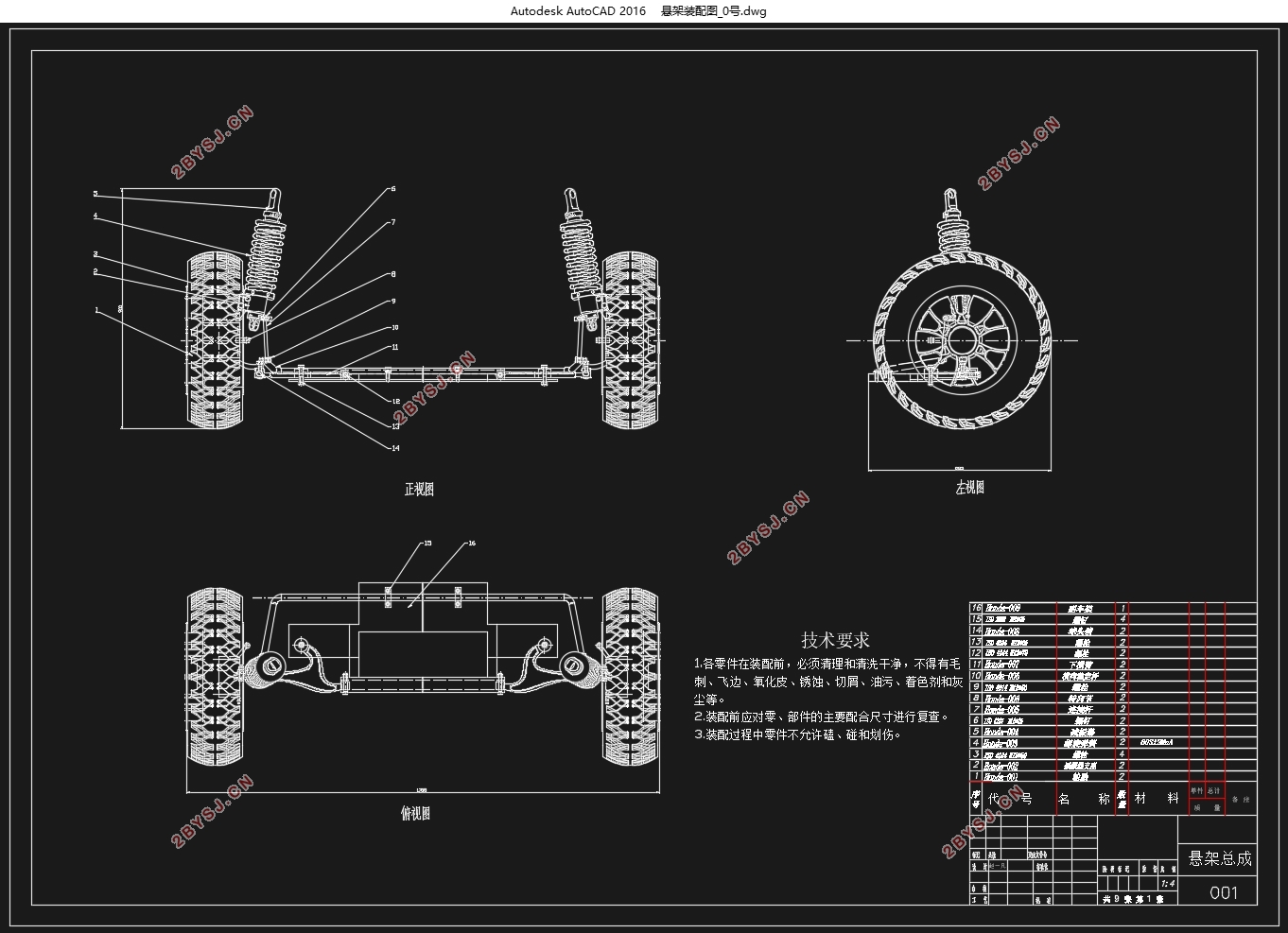
Task: Select part balloon number 16 in top view
Action: click(x=472, y=544)
